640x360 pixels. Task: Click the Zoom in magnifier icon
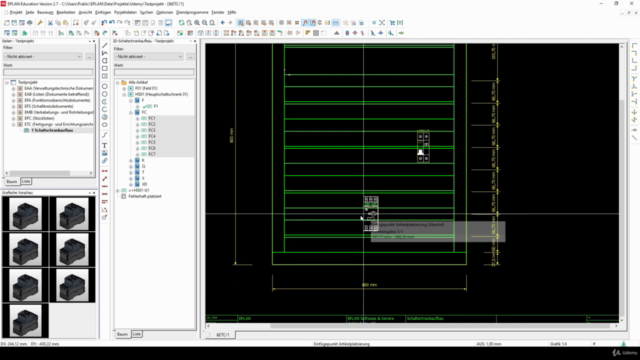tap(197, 23)
